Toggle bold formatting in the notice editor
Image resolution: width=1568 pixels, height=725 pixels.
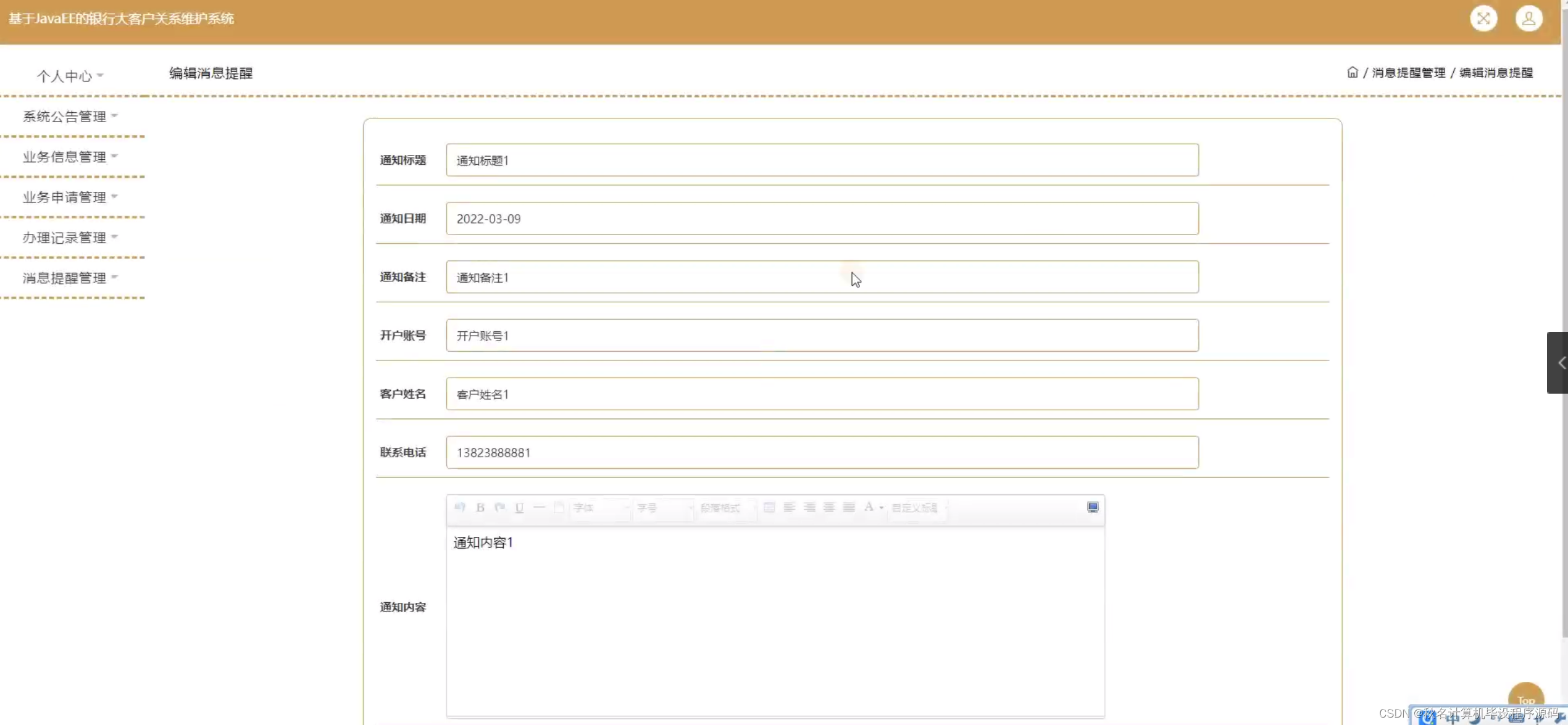click(480, 508)
